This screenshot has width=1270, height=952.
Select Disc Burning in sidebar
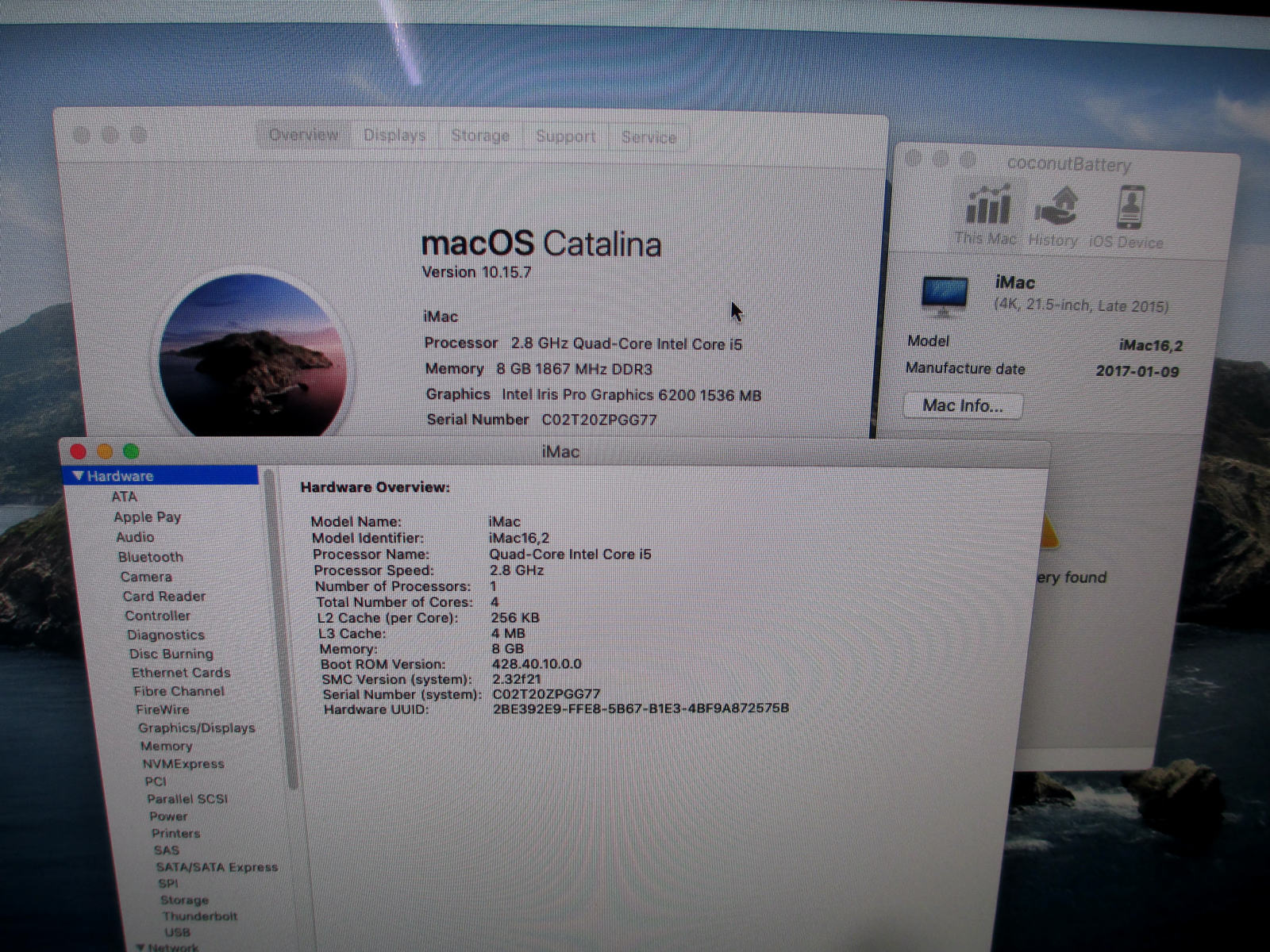point(171,654)
